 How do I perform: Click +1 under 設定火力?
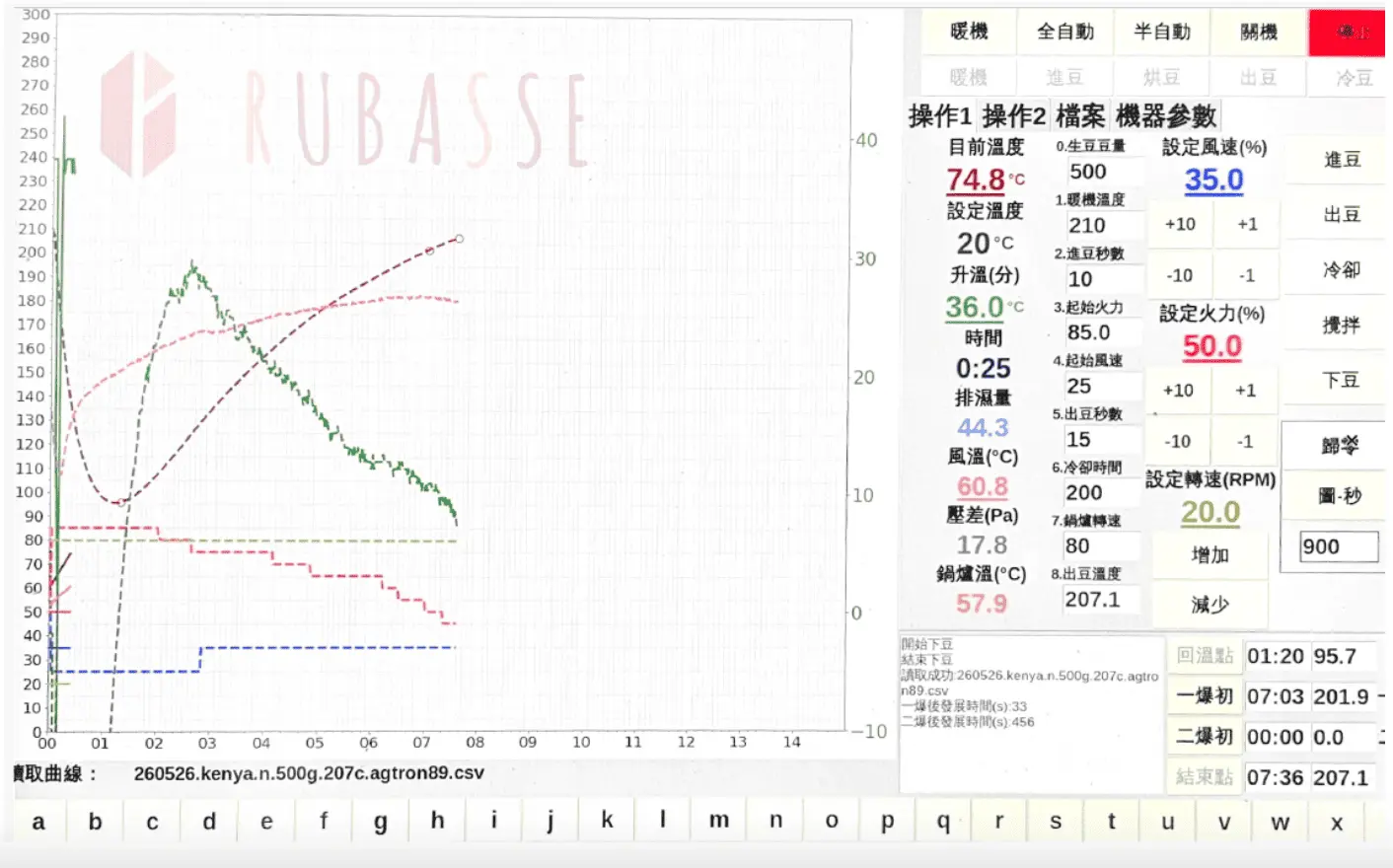point(1246,390)
